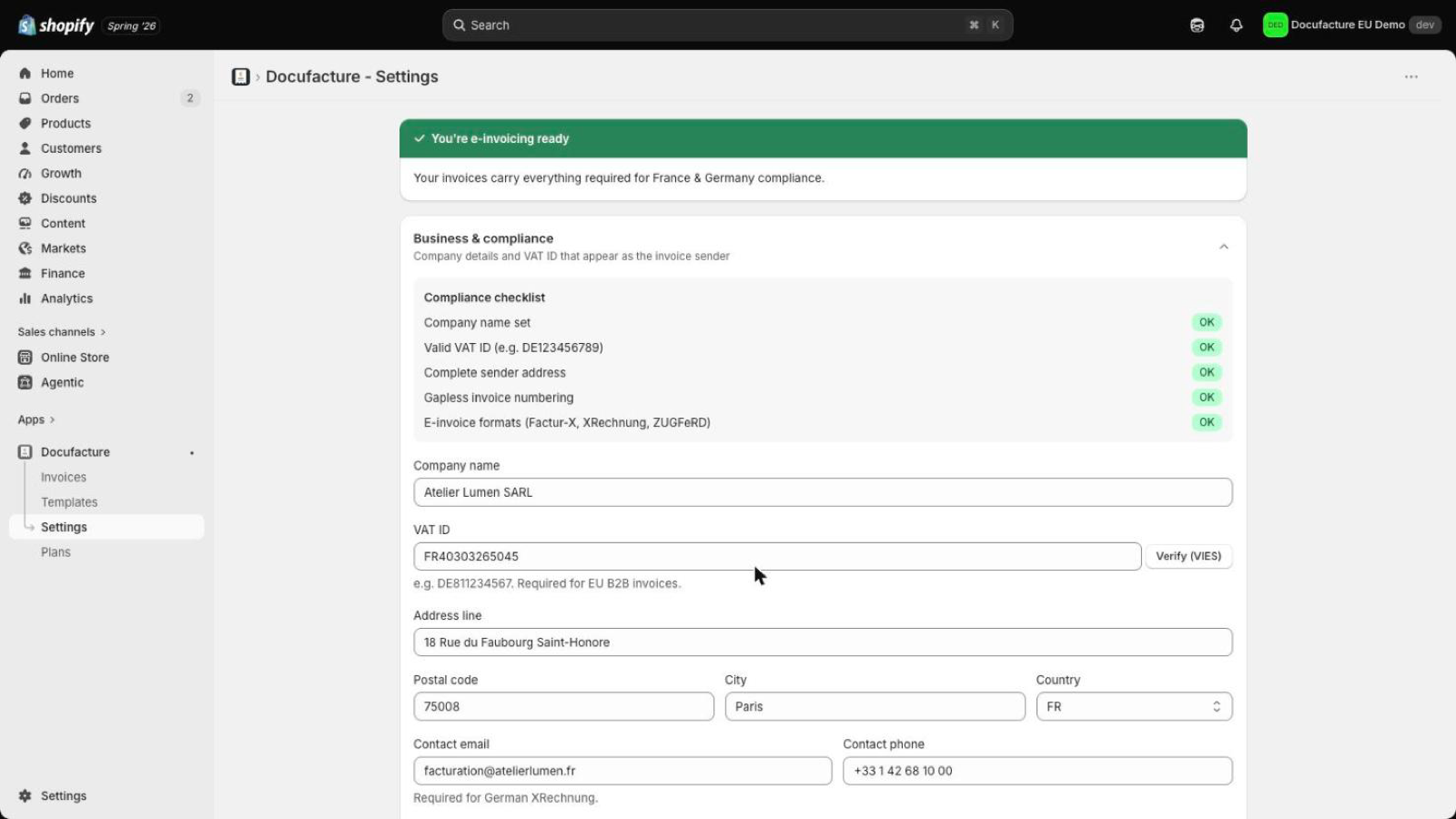This screenshot has width=1456, height=819.
Task: Open the Finance link
Action: (63, 274)
